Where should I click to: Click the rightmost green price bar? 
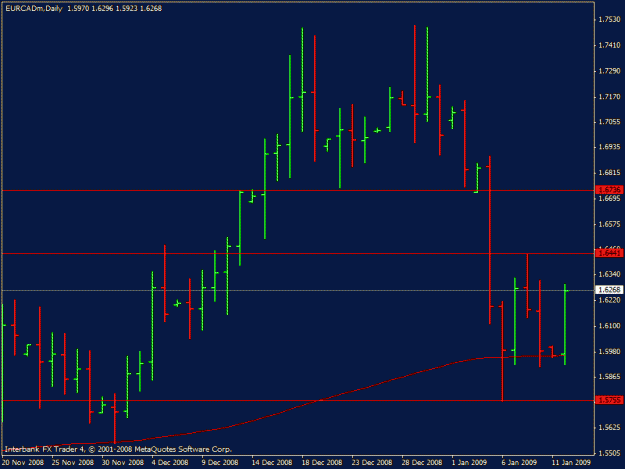pos(565,324)
